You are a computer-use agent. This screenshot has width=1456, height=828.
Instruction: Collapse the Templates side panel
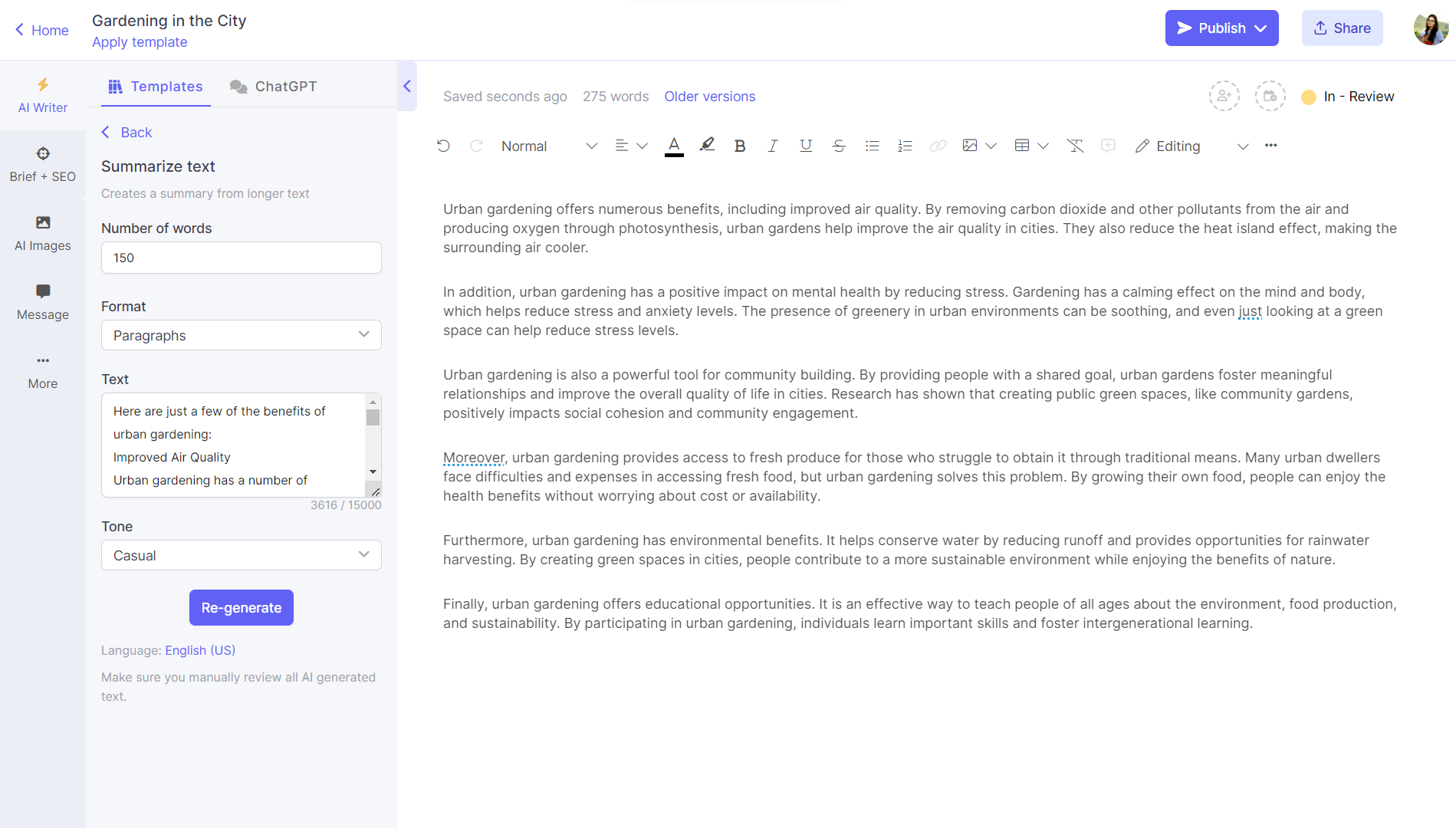tap(407, 86)
